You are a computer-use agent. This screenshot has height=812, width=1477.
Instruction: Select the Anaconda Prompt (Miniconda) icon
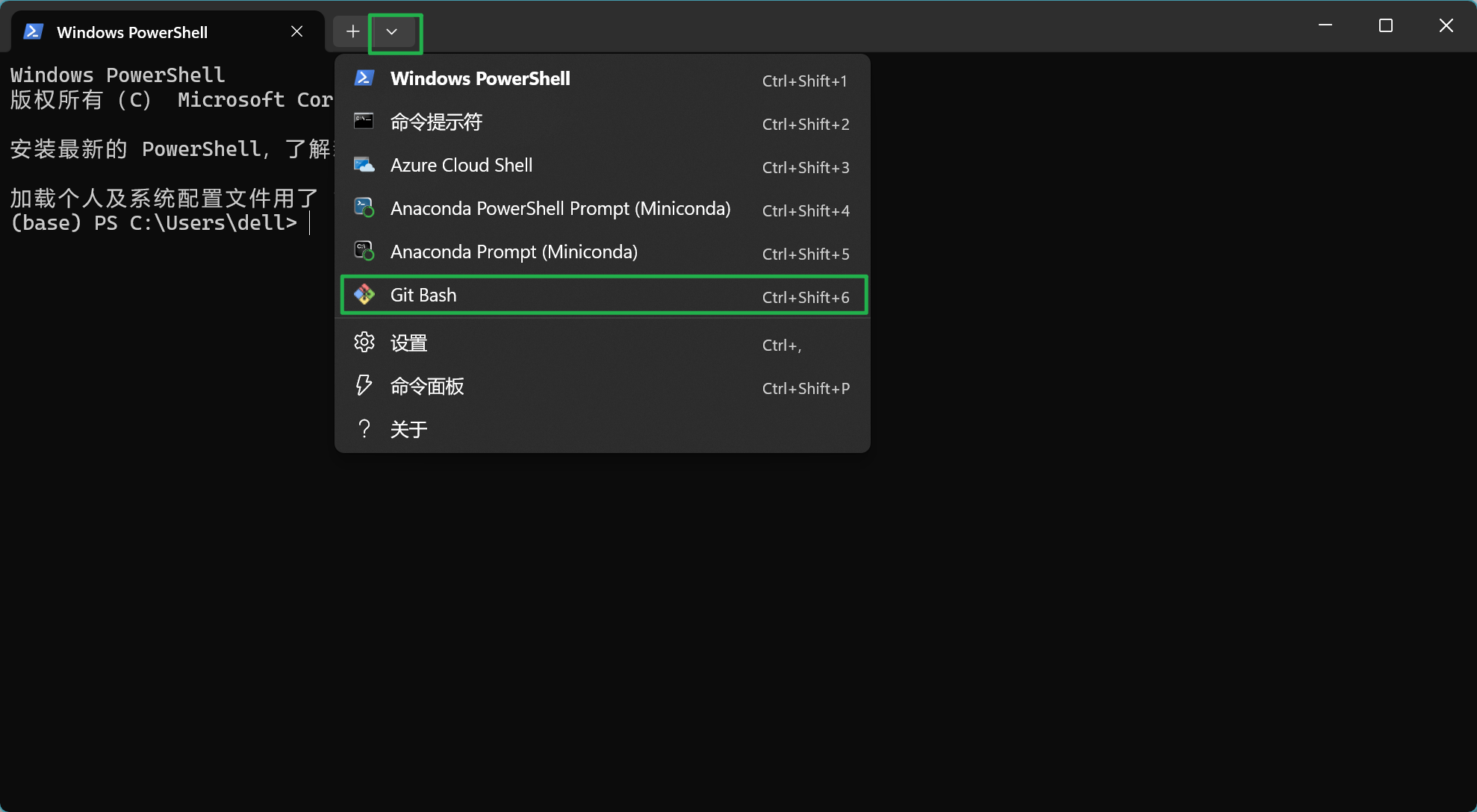pos(364,251)
